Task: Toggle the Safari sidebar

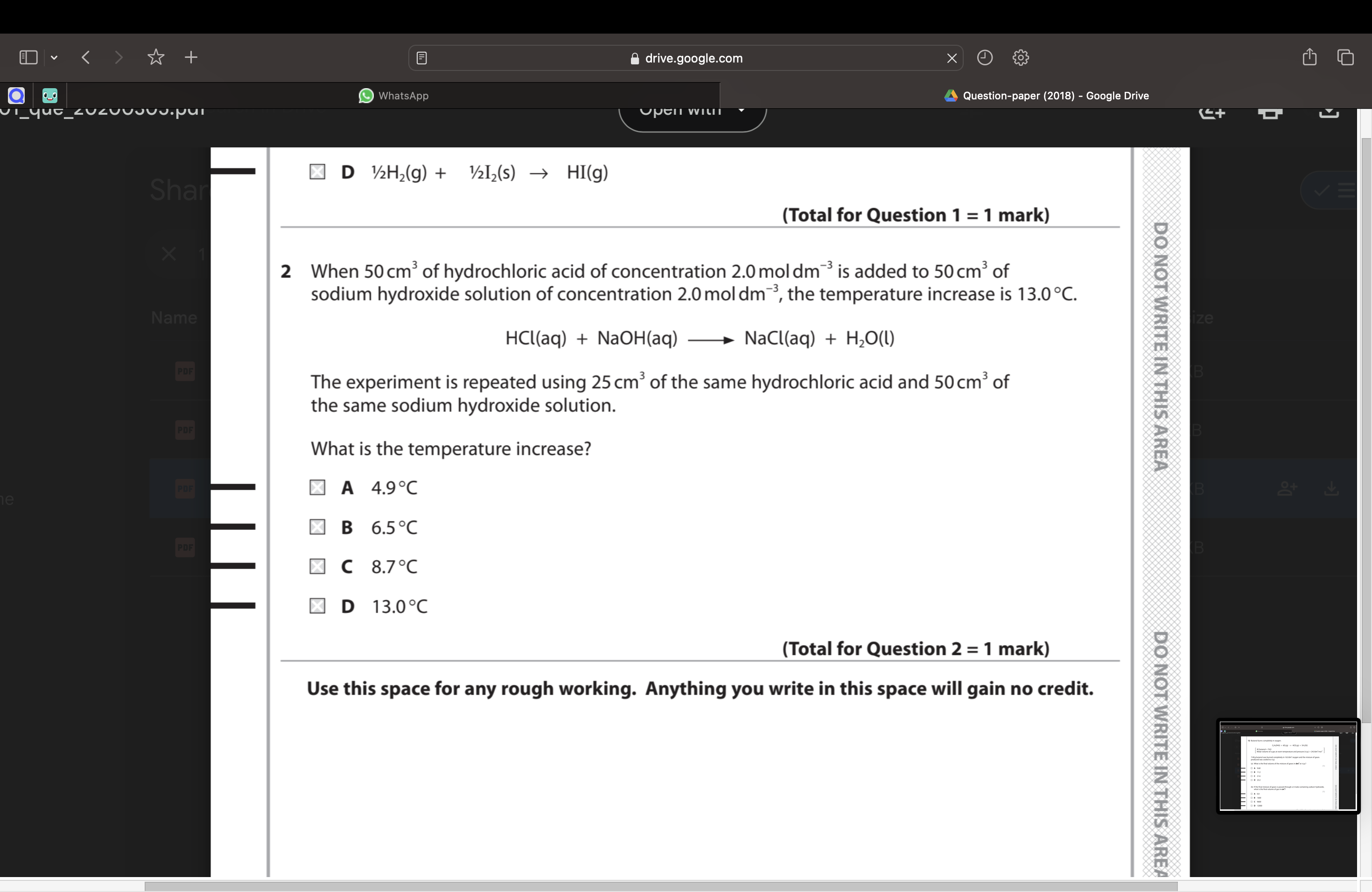Action: 28,57
